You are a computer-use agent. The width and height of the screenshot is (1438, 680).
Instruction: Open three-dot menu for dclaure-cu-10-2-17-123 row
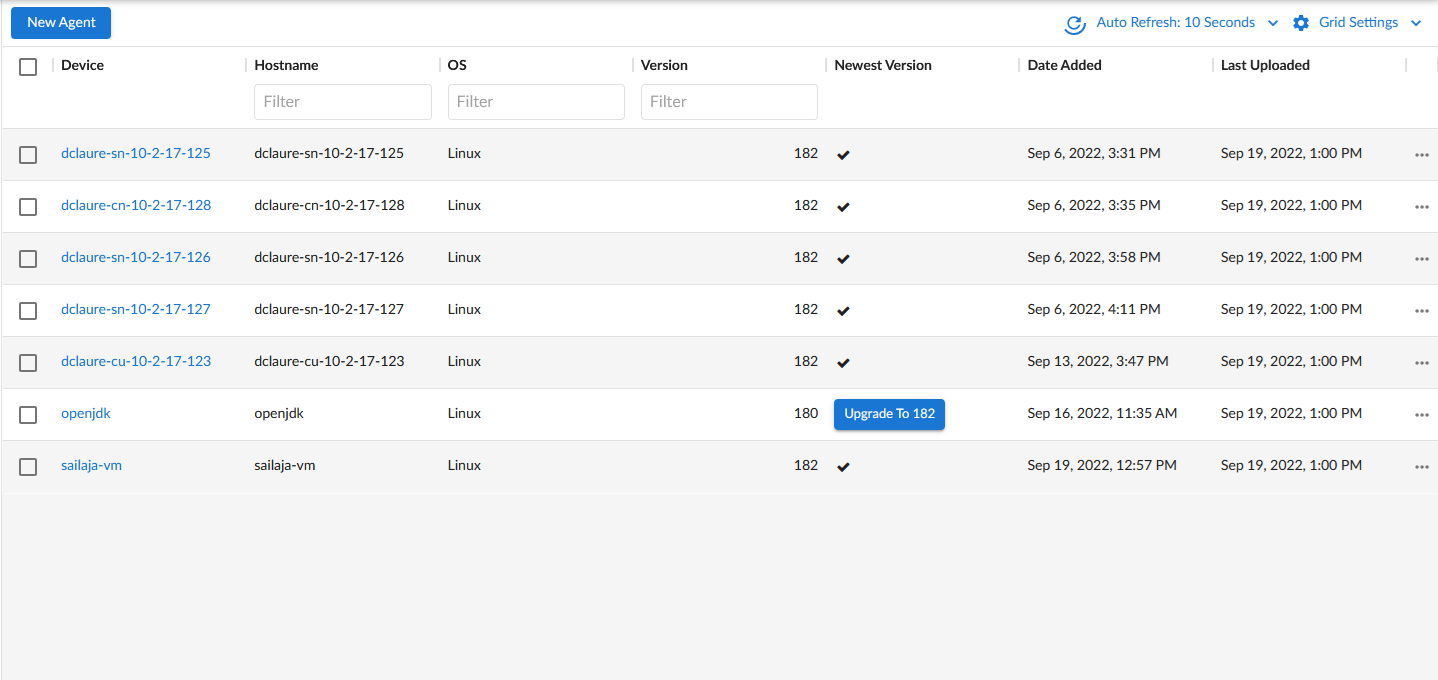(x=1421, y=363)
